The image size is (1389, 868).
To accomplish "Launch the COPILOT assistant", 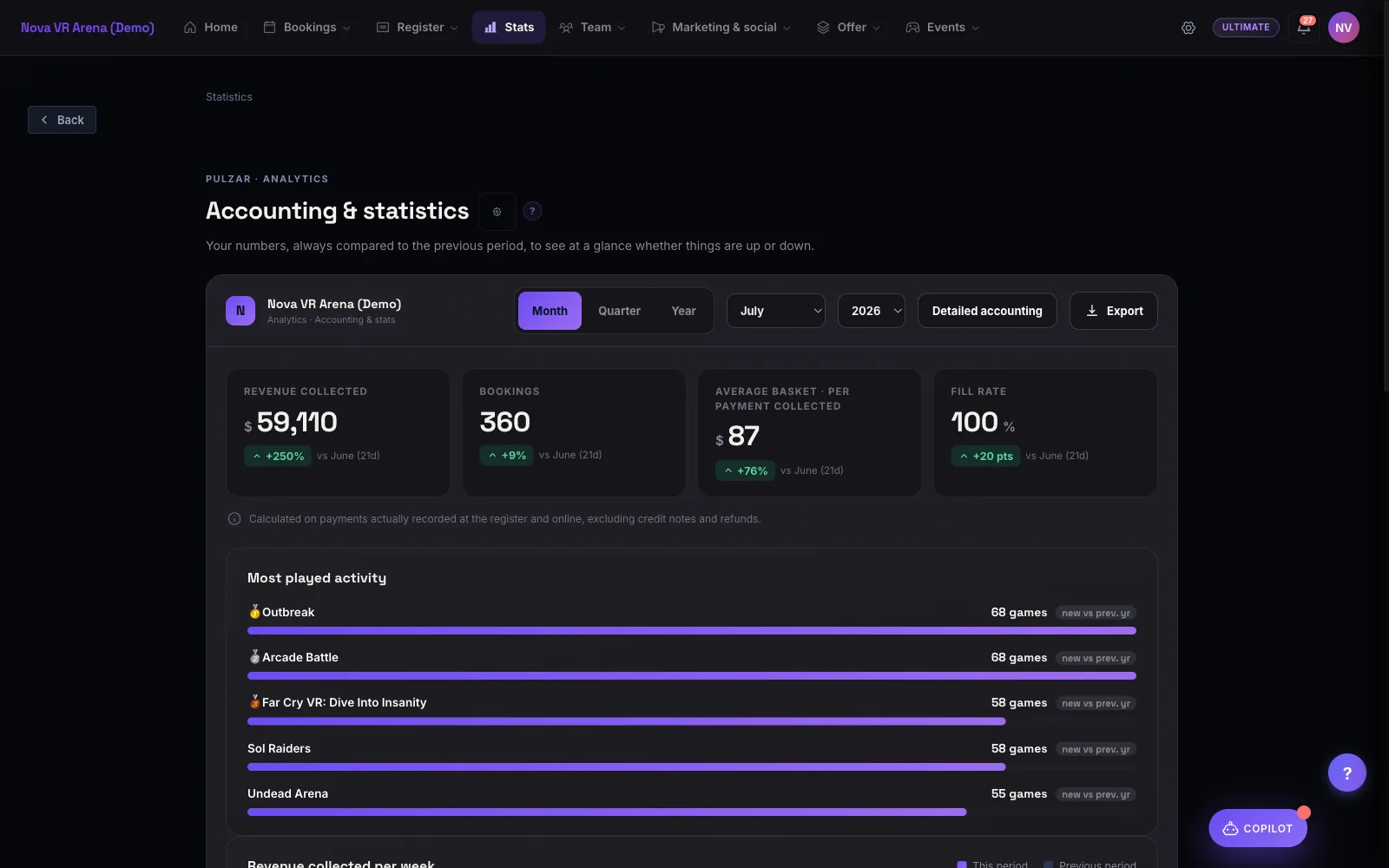I will click(1258, 829).
